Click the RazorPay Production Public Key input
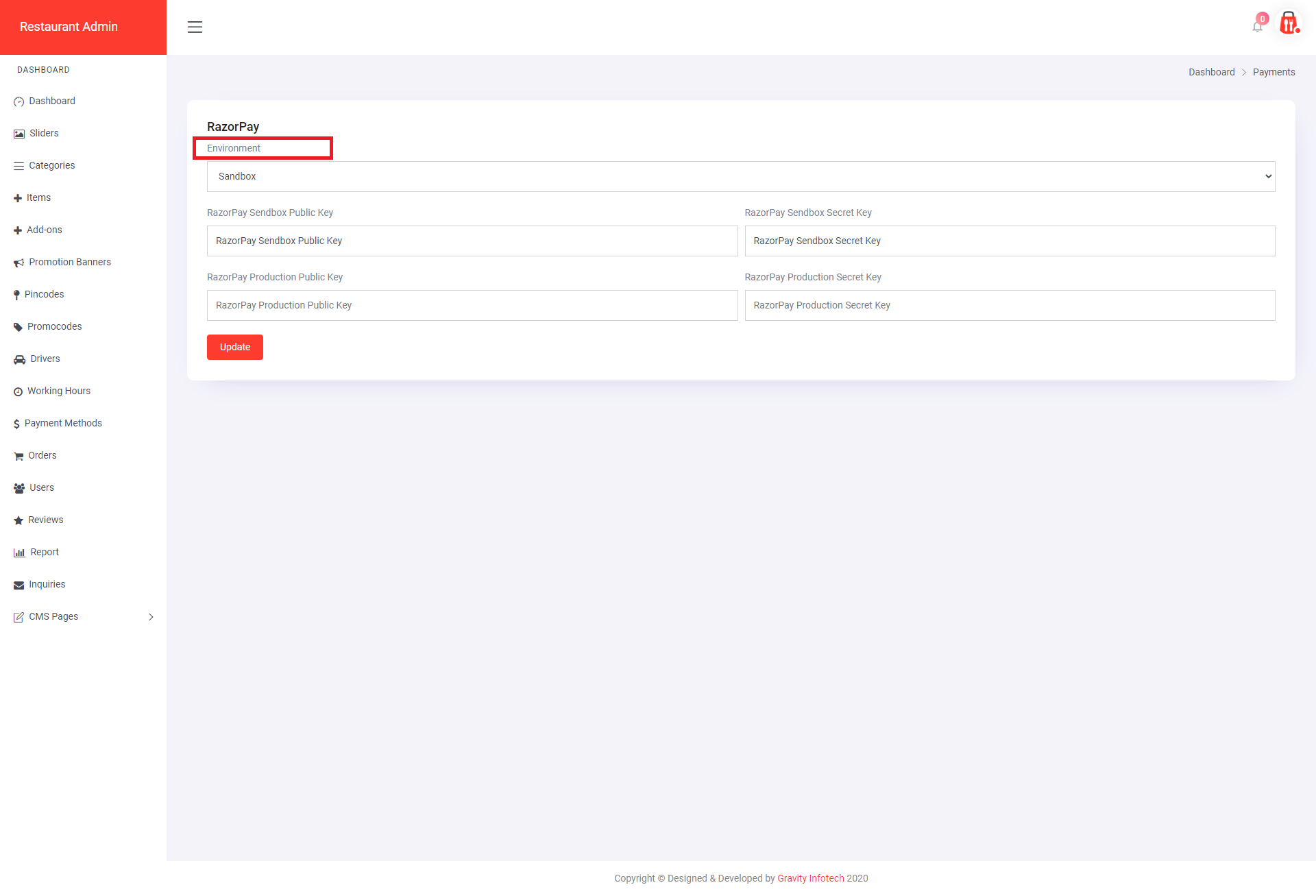The image size is (1316, 896). click(x=472, y=306)
